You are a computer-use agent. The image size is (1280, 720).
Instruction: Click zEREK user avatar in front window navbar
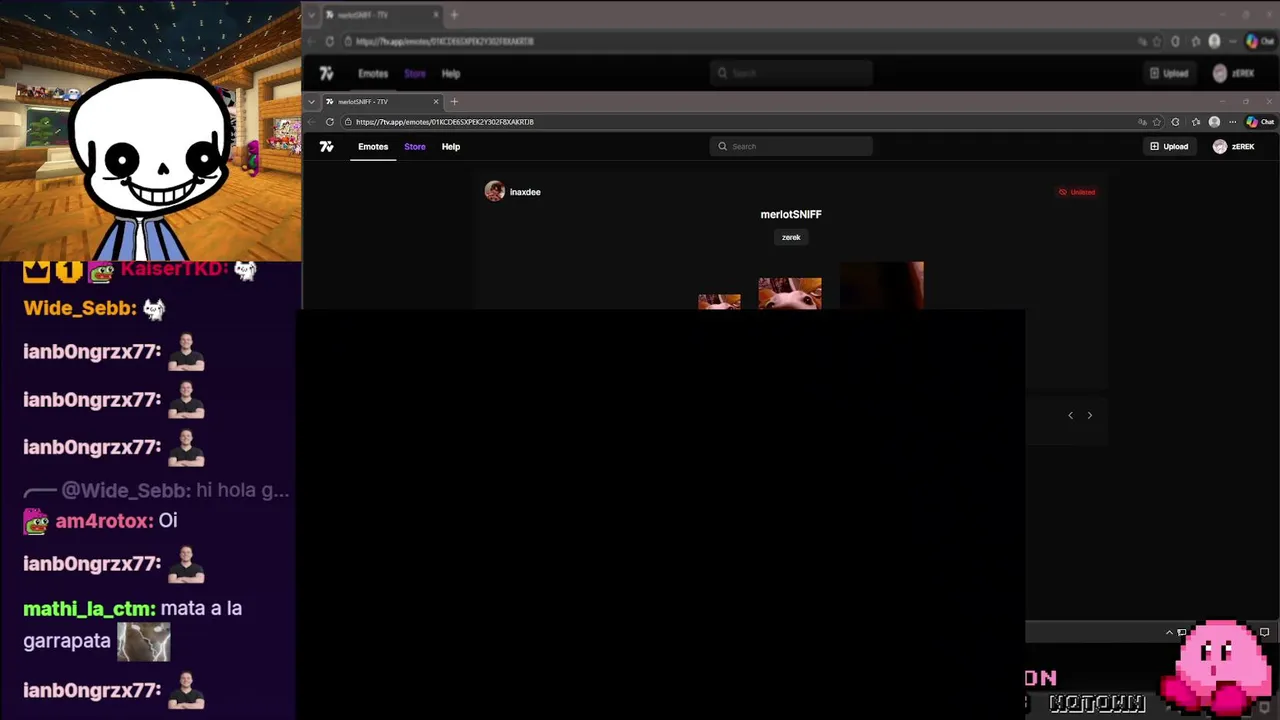tap(1220, 147)
